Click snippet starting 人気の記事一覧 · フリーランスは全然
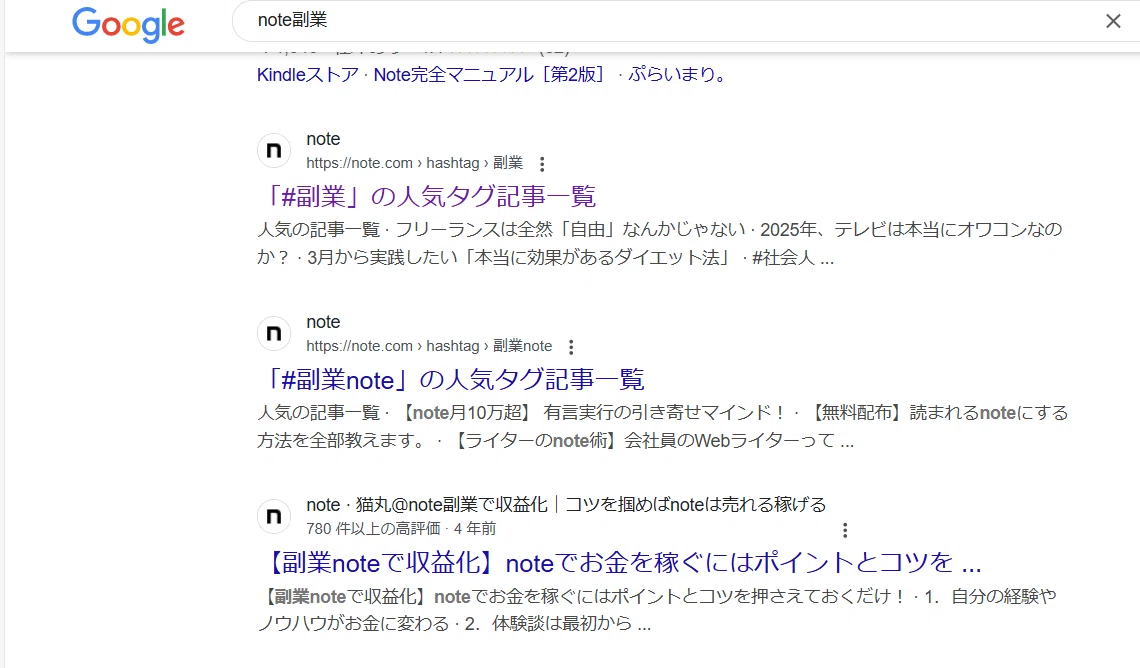The height and width of the screenshot is (668, 1140). click(x=659, y=244)
